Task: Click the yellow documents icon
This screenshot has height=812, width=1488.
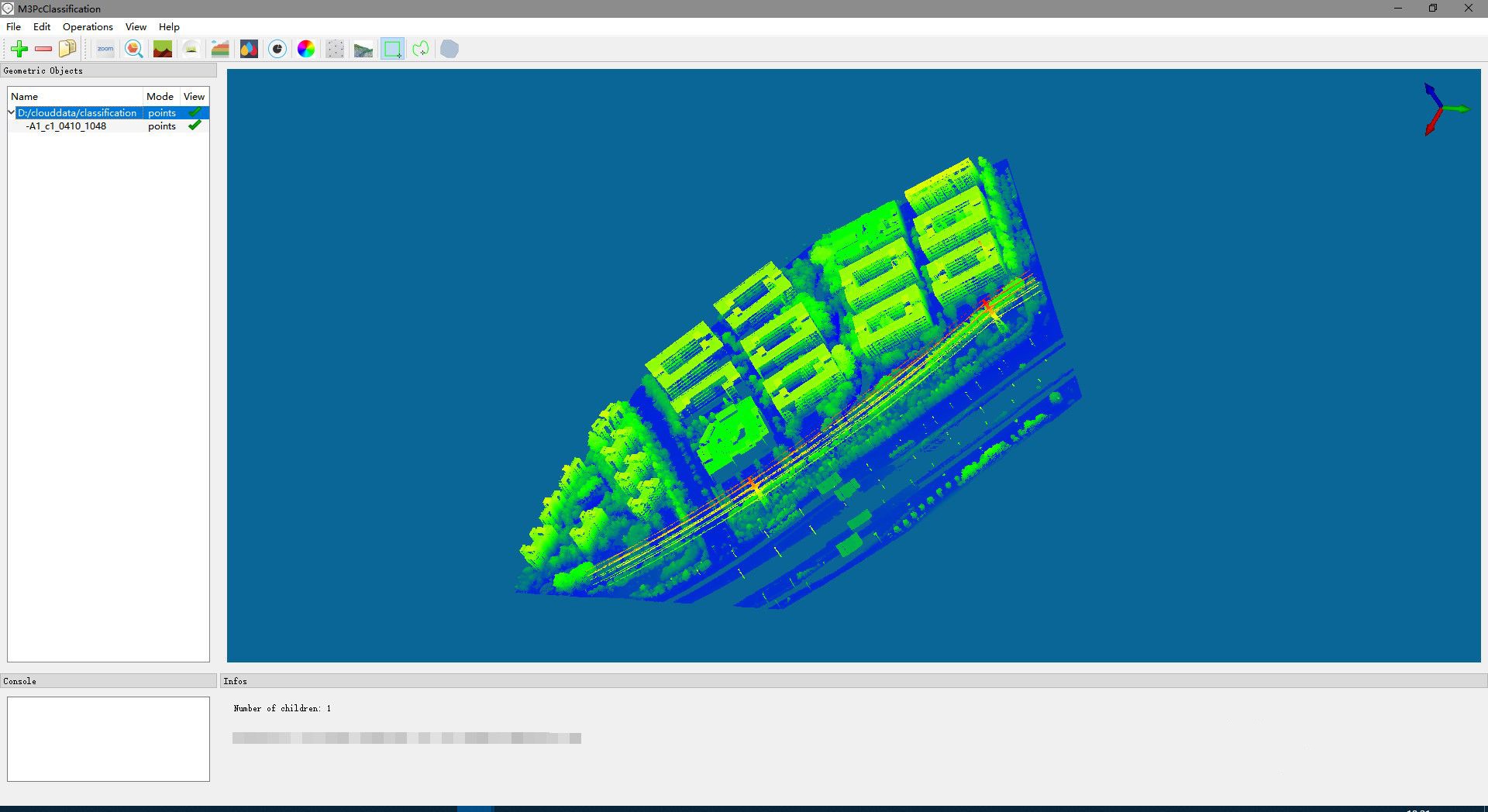Action: coord(67,49)
